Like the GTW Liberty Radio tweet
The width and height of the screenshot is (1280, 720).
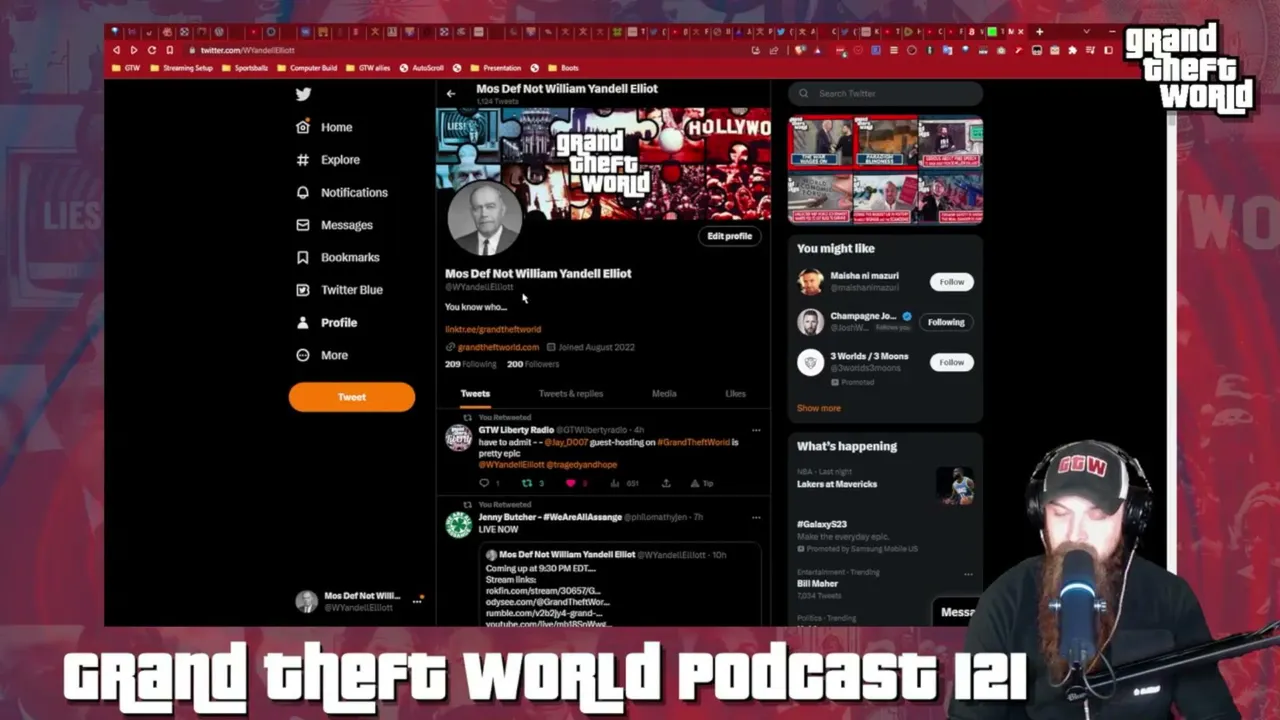(571, 483)
